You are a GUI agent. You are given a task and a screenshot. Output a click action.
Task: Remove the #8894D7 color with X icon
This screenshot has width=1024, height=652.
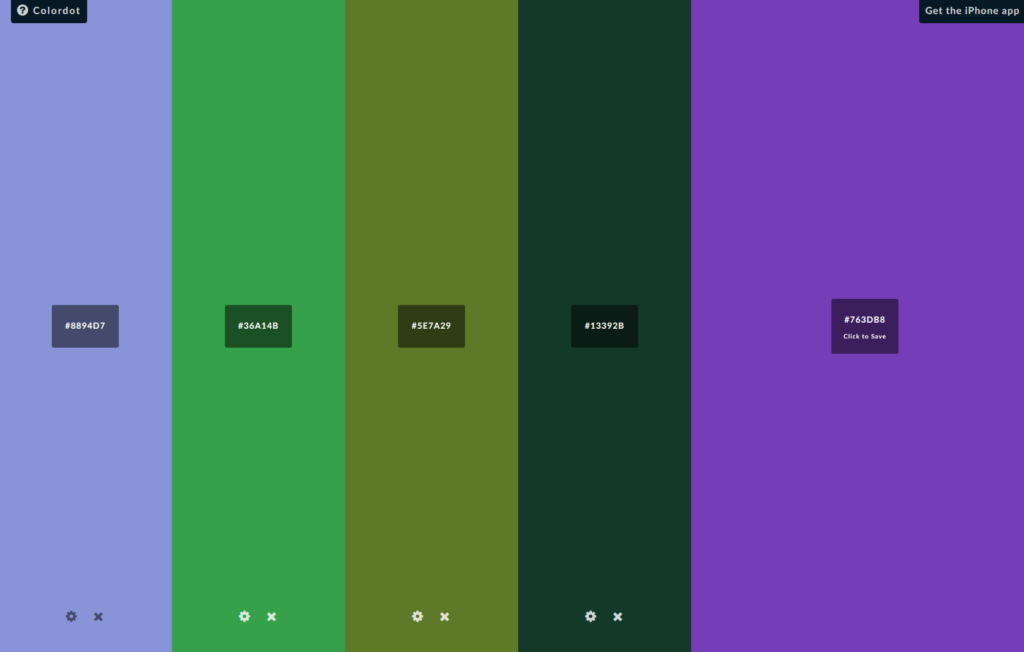coord(98,616)
